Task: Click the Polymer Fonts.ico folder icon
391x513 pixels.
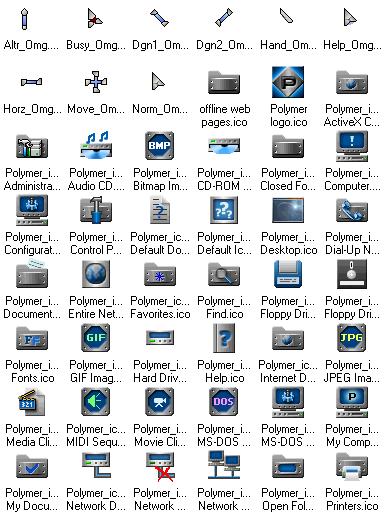Action: [x=32, y=339]
